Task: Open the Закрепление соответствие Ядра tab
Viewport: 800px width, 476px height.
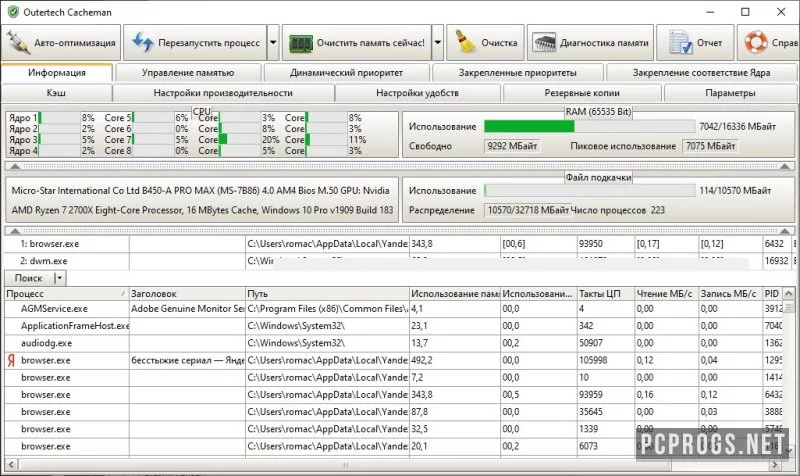Action: click(702, 72)
